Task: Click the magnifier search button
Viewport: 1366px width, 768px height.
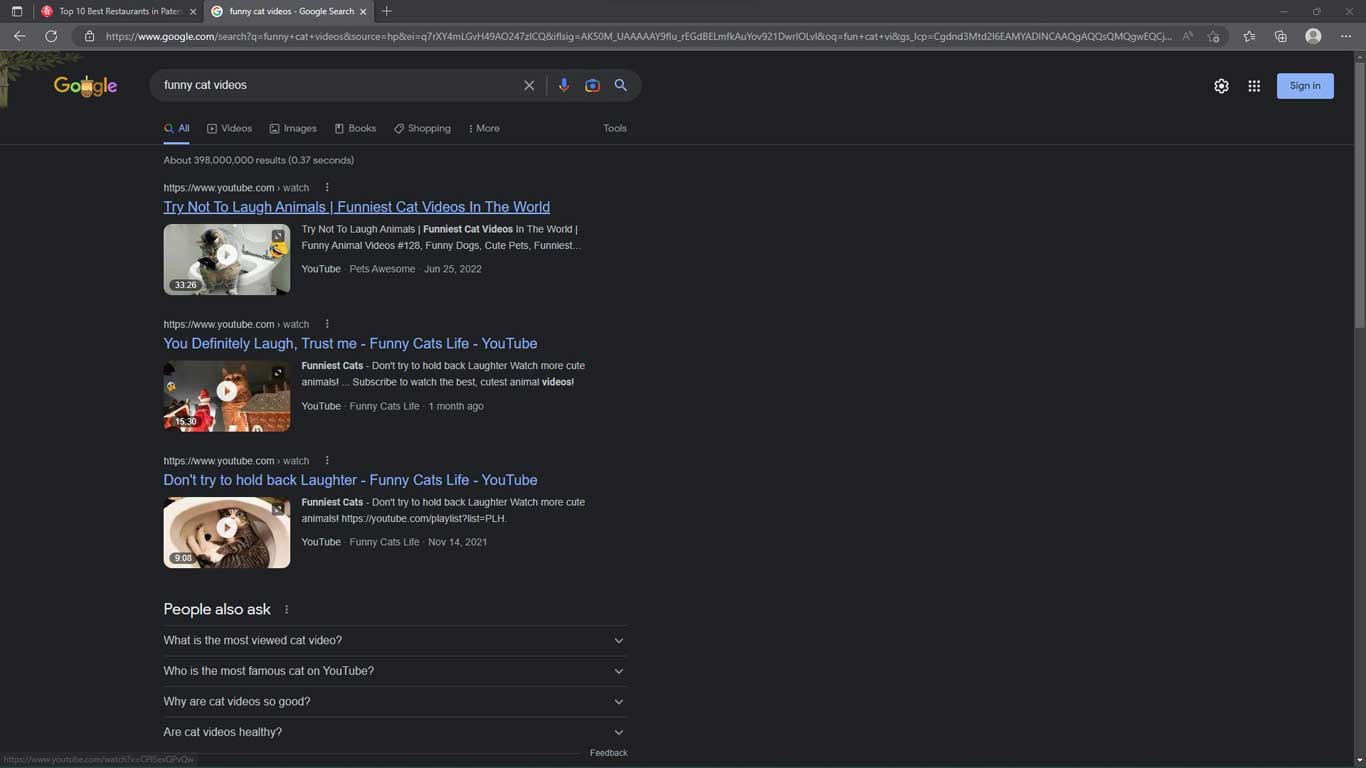Action: [621, 85]
